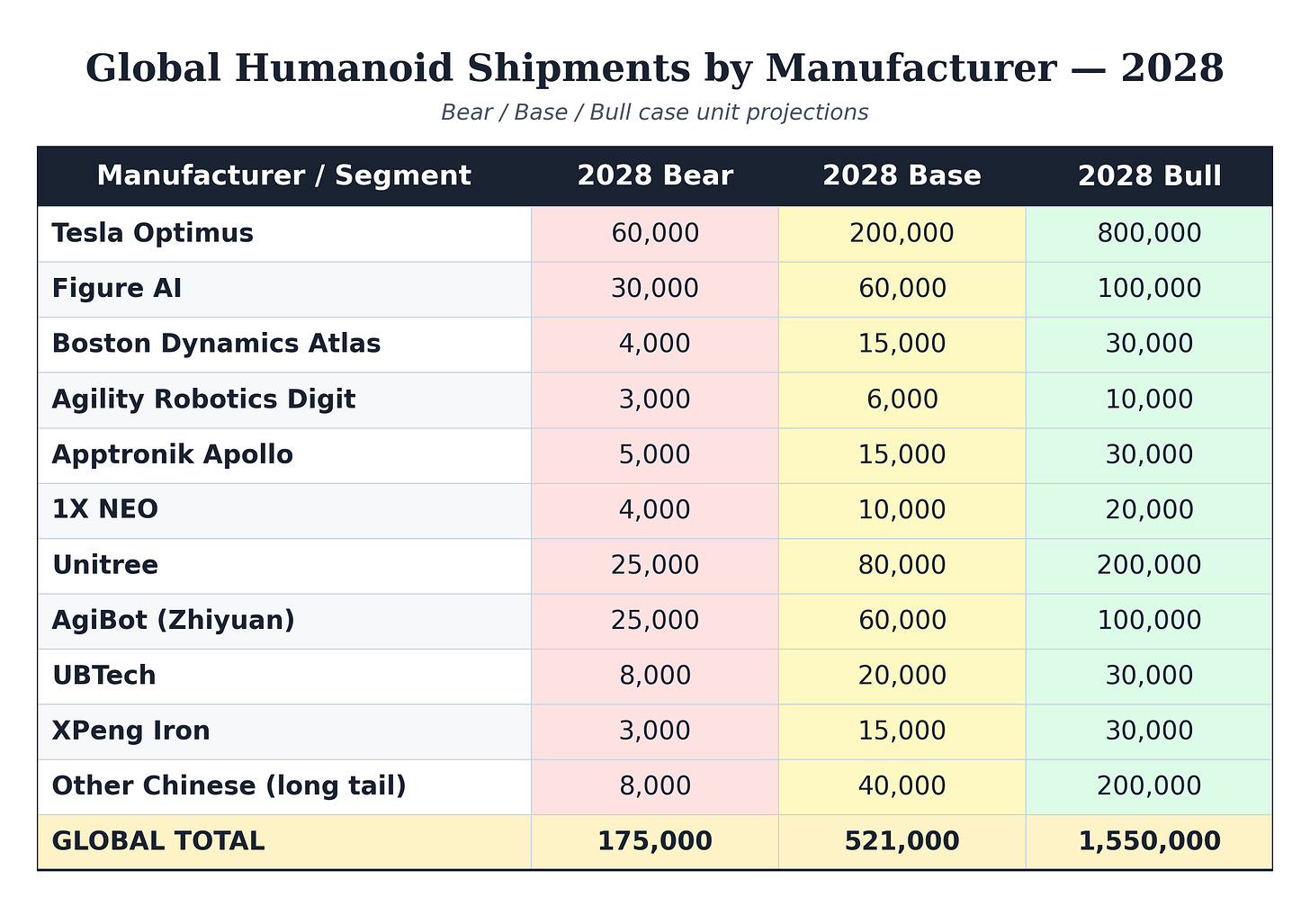Screen dimensions: 1310x924
Task: Select the XPeng Iron row label
Action: click(x=131, y=731)
